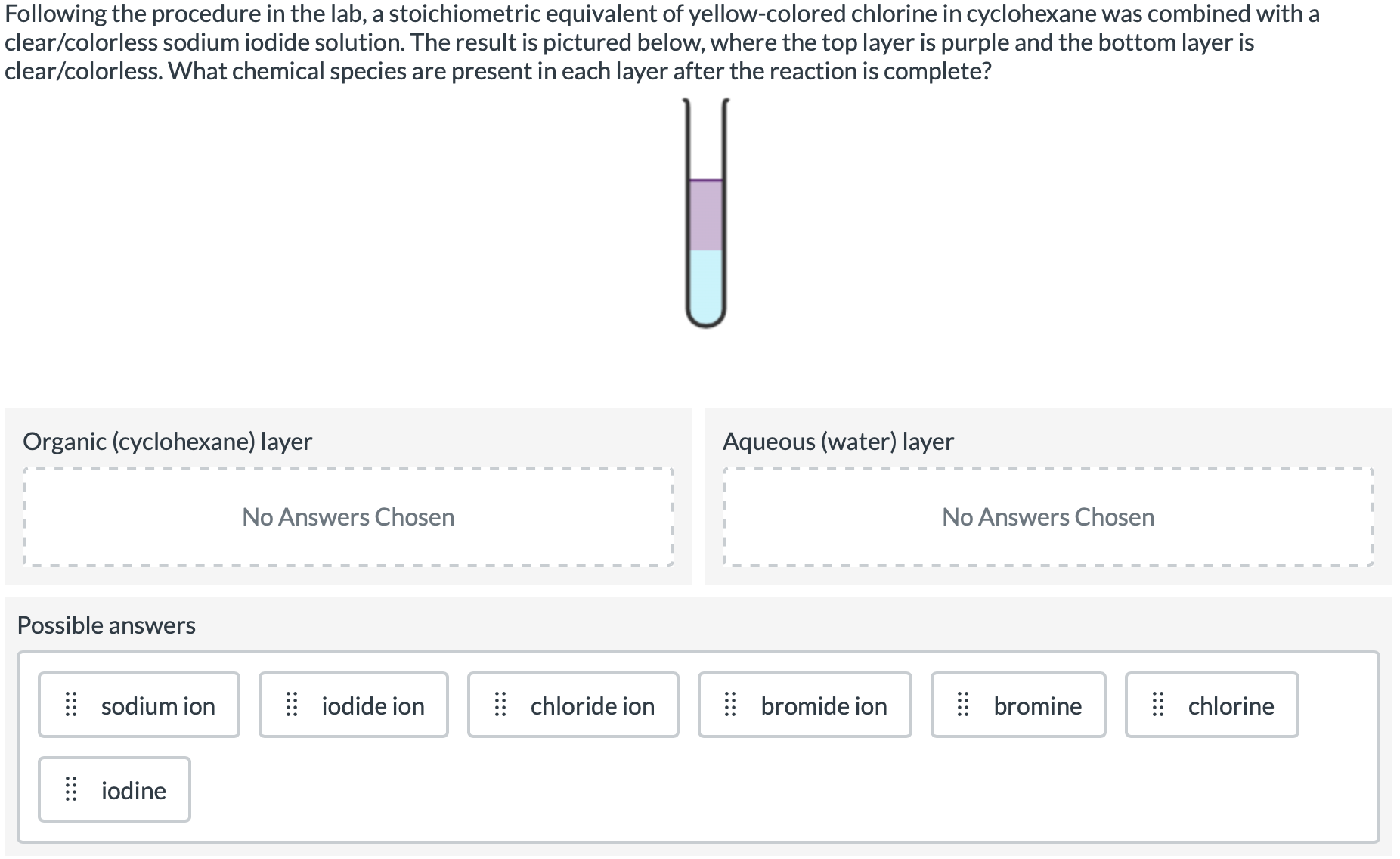
Task: Click drag handle icon on iodide ion
Action: [x=292, y=705]
